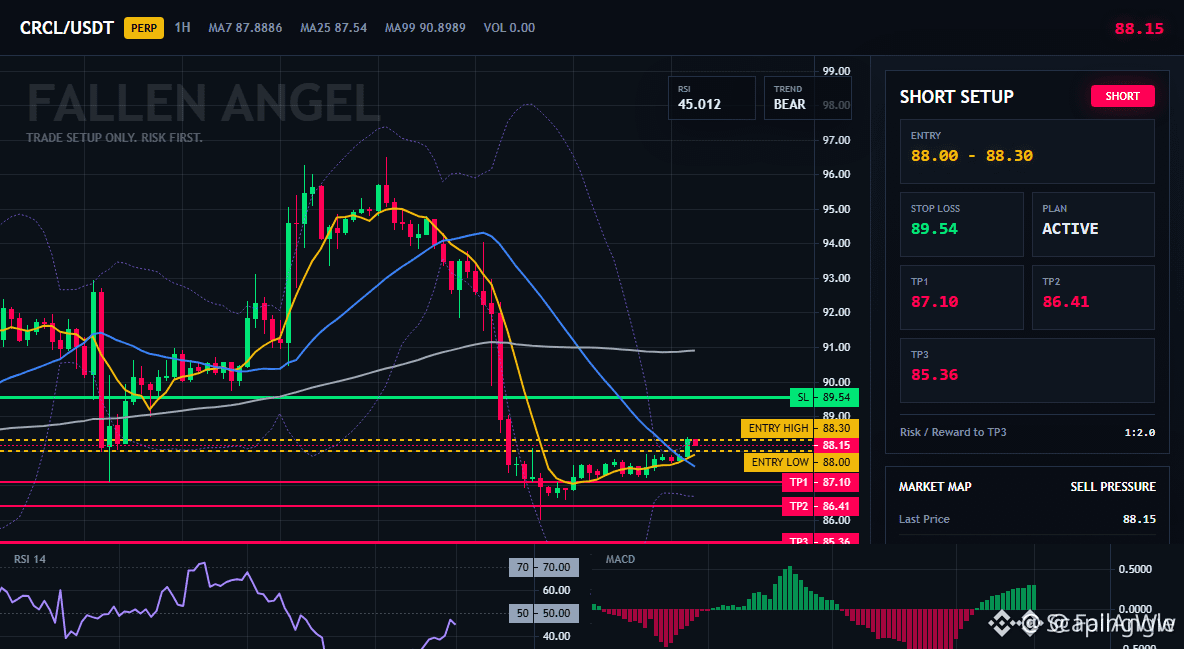Click the top-right 88.15 price

1139,29
